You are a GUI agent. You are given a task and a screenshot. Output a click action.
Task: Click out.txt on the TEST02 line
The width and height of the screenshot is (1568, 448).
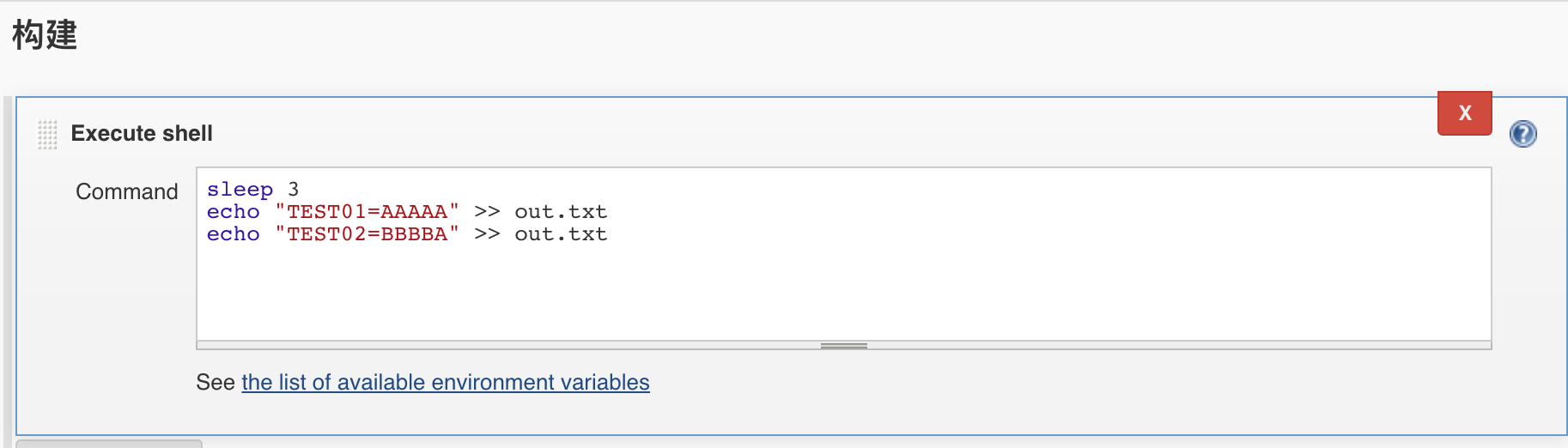[561, 234]
